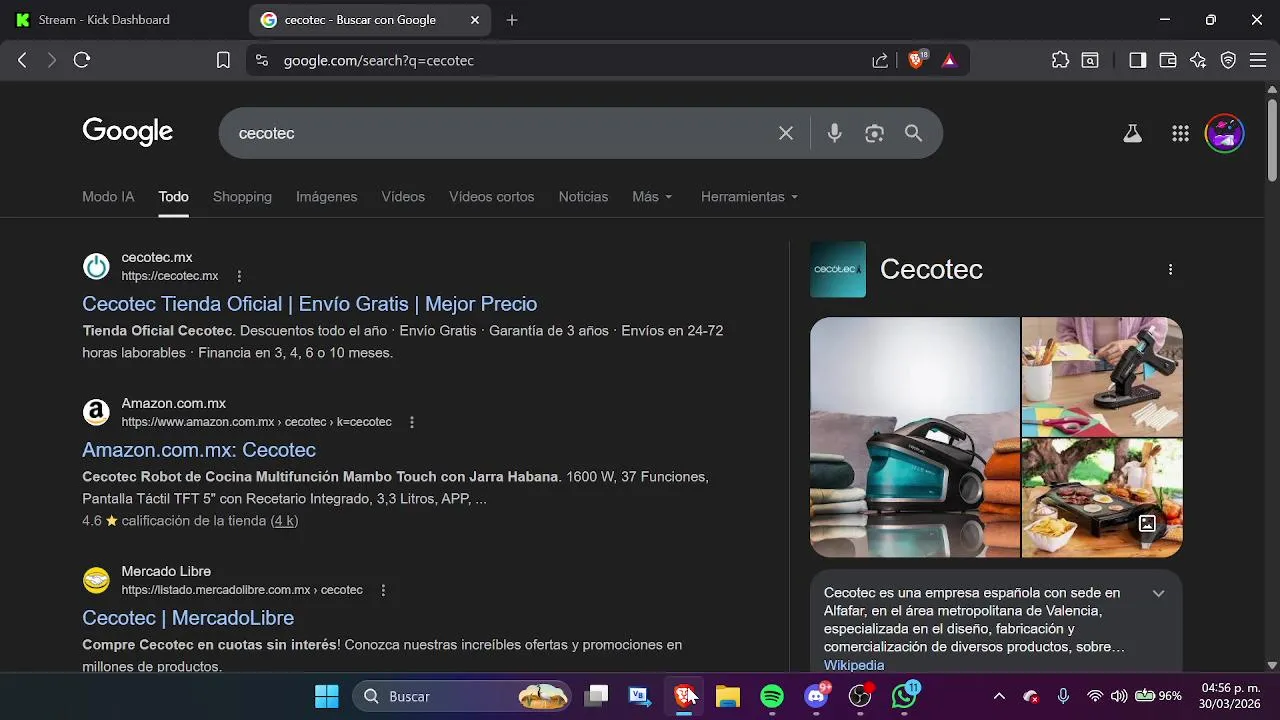This screenshot has width=1280, height=720.
Task: Switch to Stream - Kick Dashboard tab
Action: click(x=104, y=20)
